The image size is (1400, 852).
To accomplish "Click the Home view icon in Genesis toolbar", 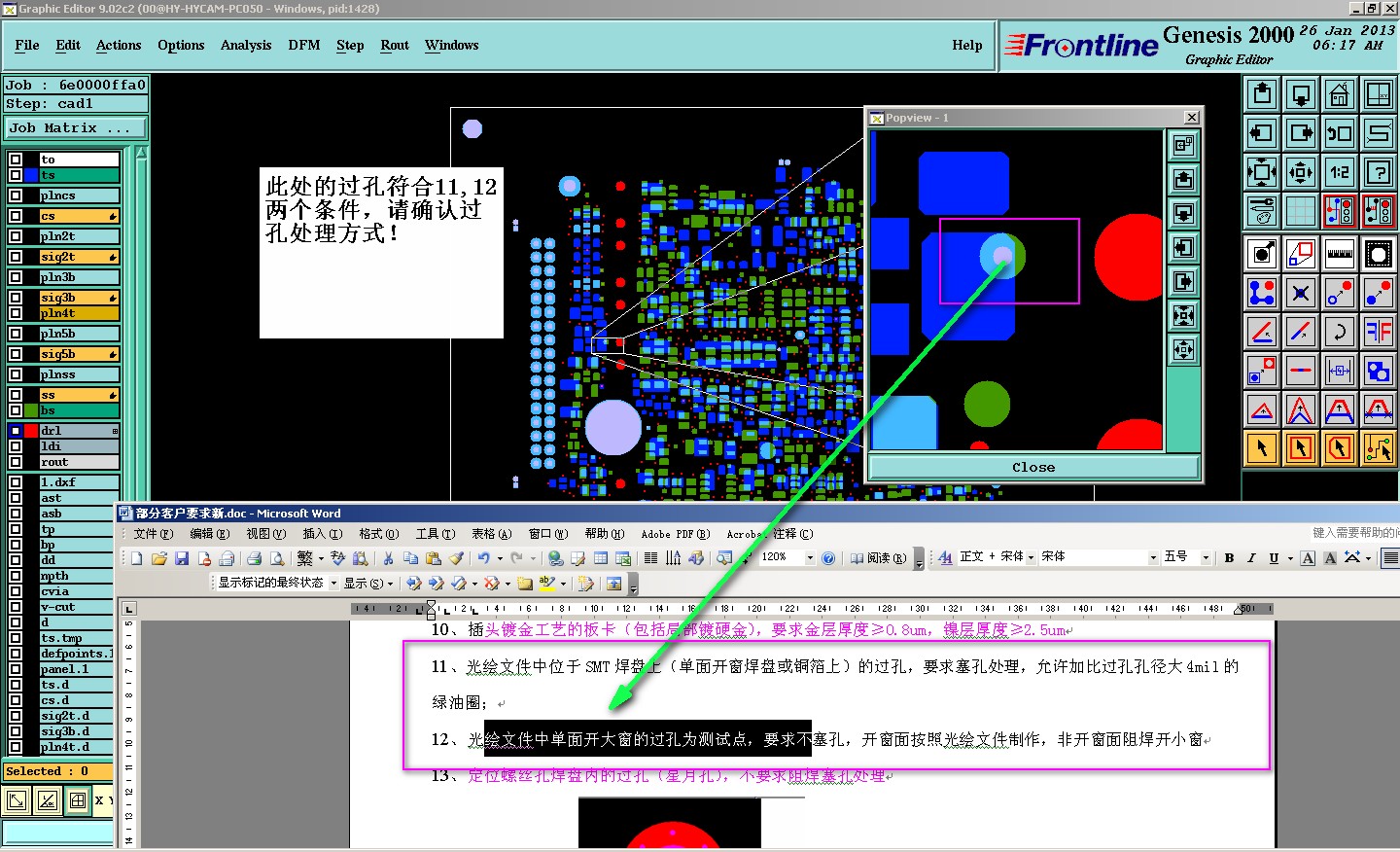I will pyautogui.click(x=1340, y=94).
